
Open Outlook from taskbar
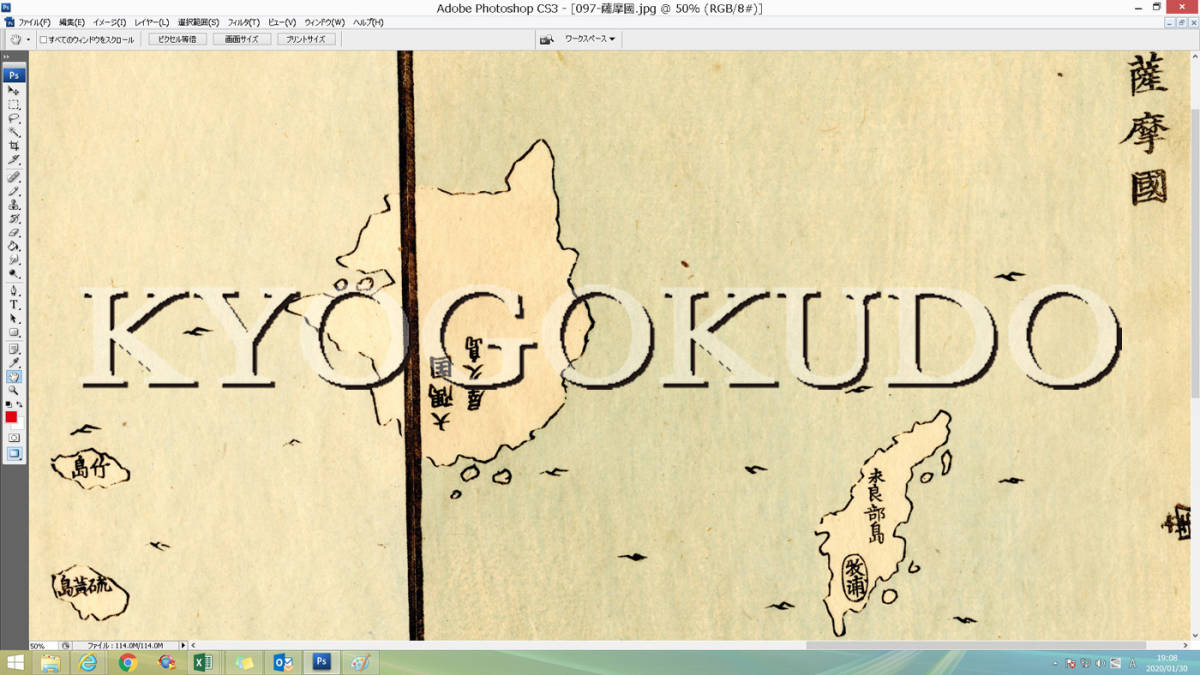[283, 663]
